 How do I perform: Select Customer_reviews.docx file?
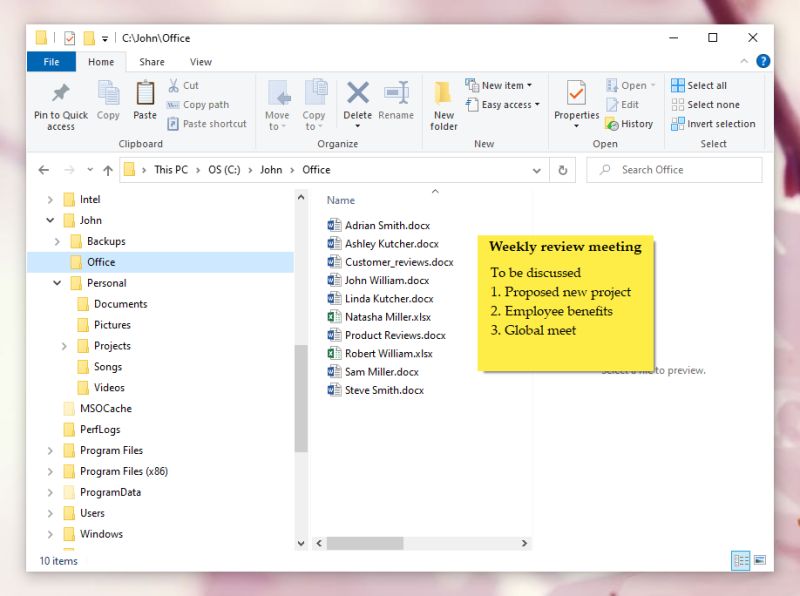(390, 262)
